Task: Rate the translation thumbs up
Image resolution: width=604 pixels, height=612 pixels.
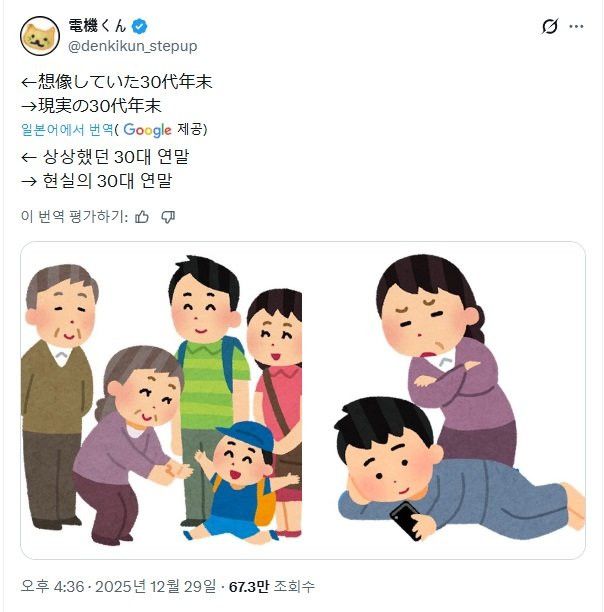Action: 142,217
